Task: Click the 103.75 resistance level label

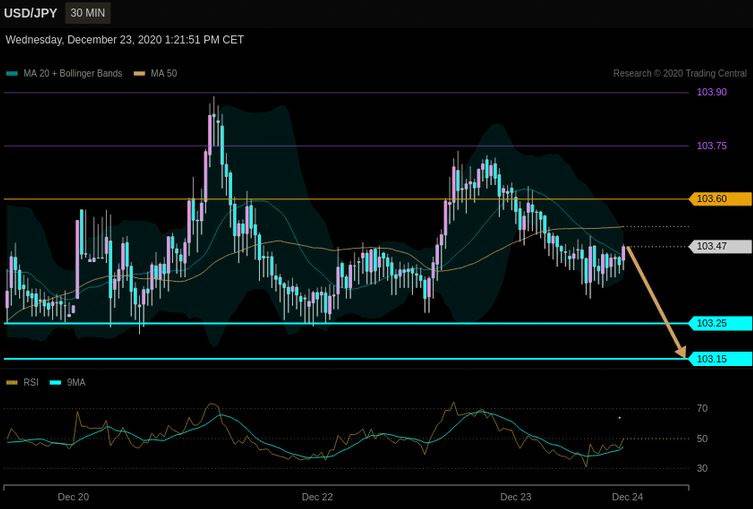Action: coord(712,145)
